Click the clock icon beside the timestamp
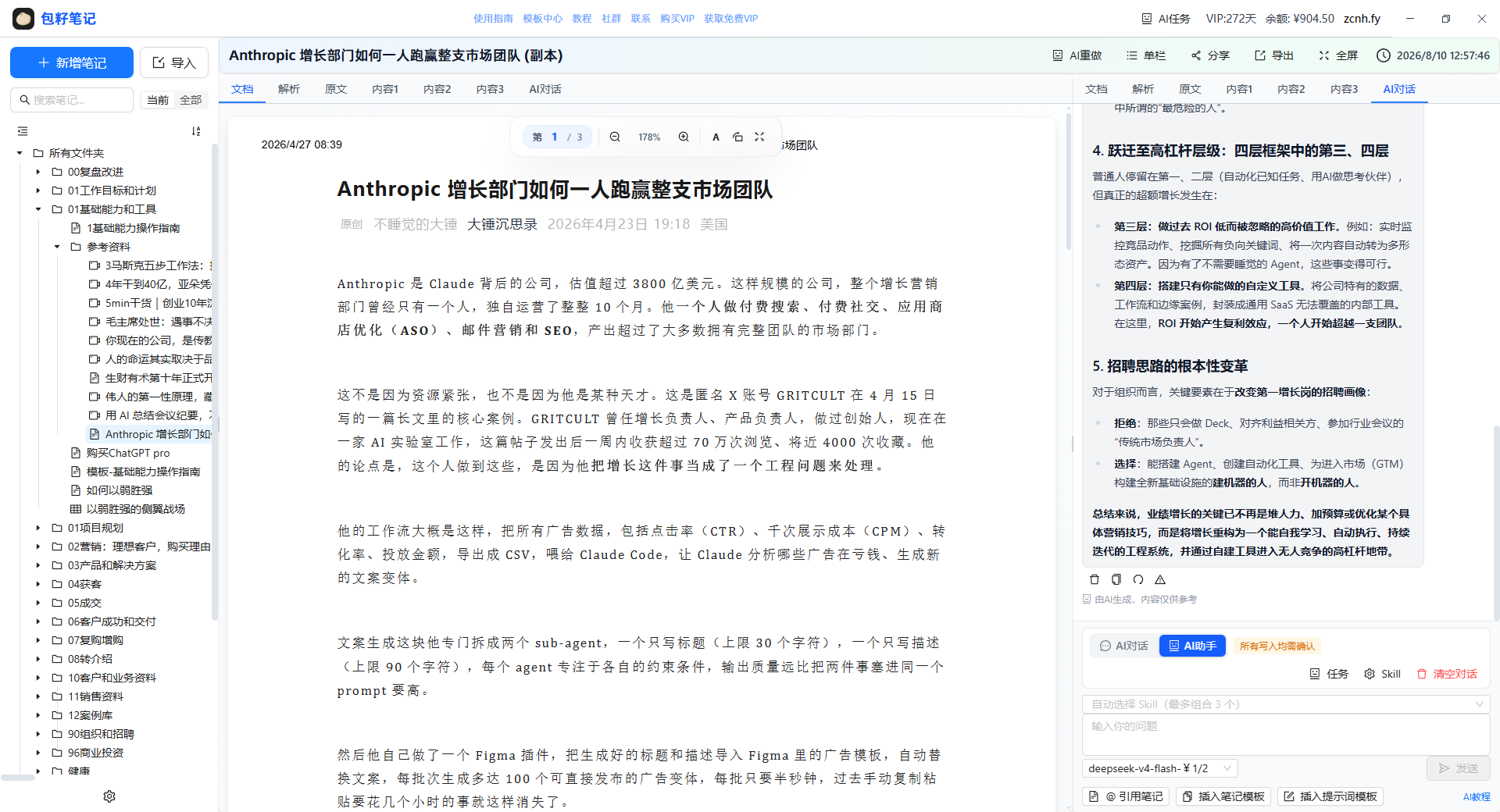 click(x=1384, y=55)
